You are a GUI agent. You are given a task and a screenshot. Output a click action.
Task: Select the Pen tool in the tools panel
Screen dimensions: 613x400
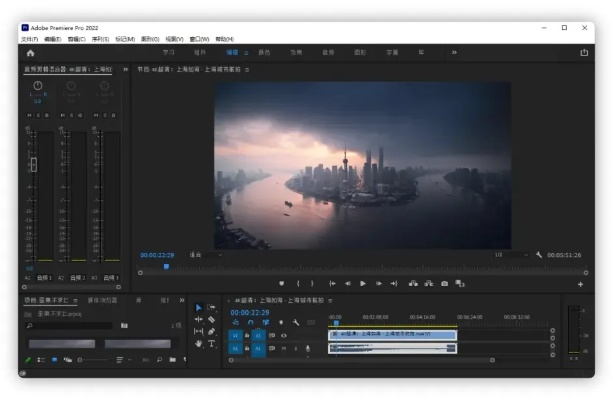click(x=212, y=331)
